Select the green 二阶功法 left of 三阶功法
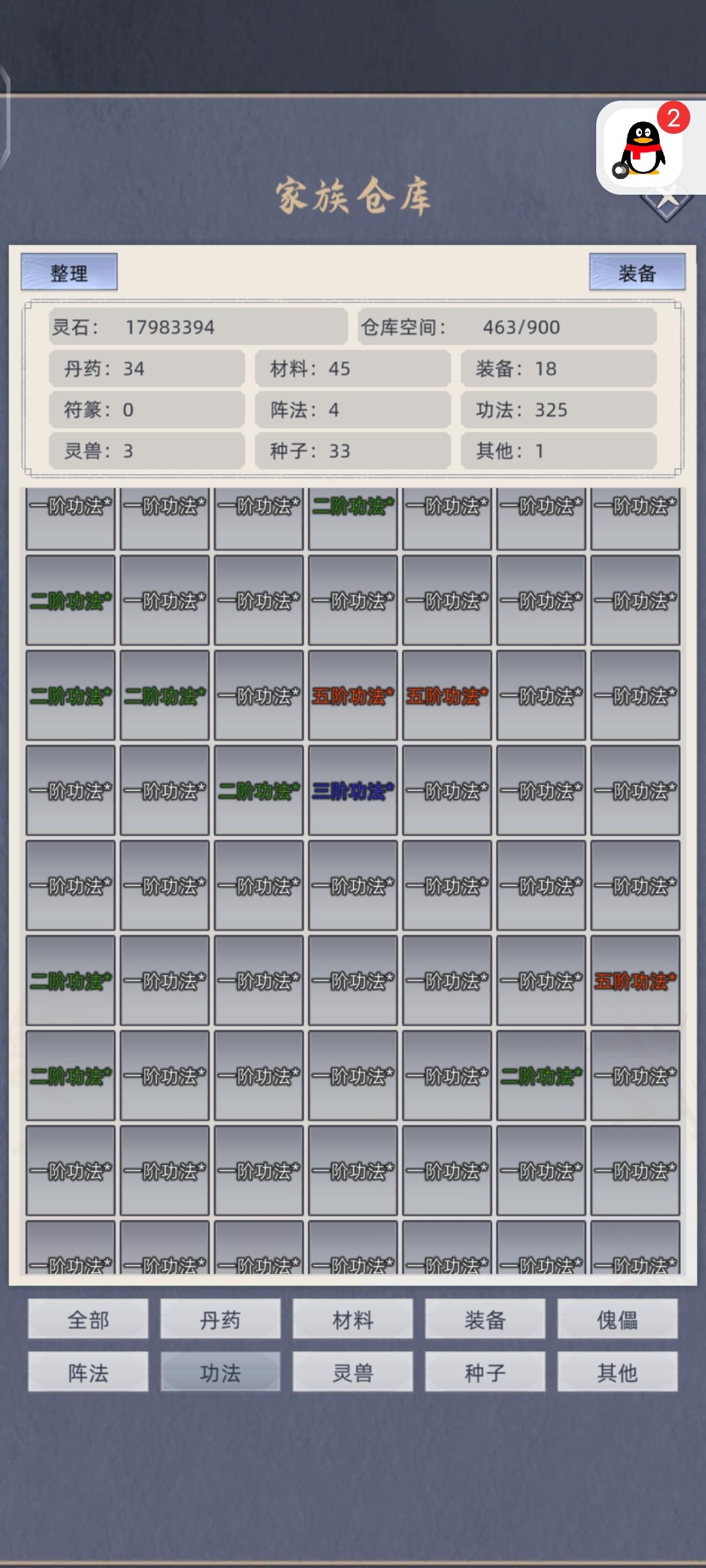The width and height of the screenshot is (706, 1568). pyautogui.click(x=259, y=791)
